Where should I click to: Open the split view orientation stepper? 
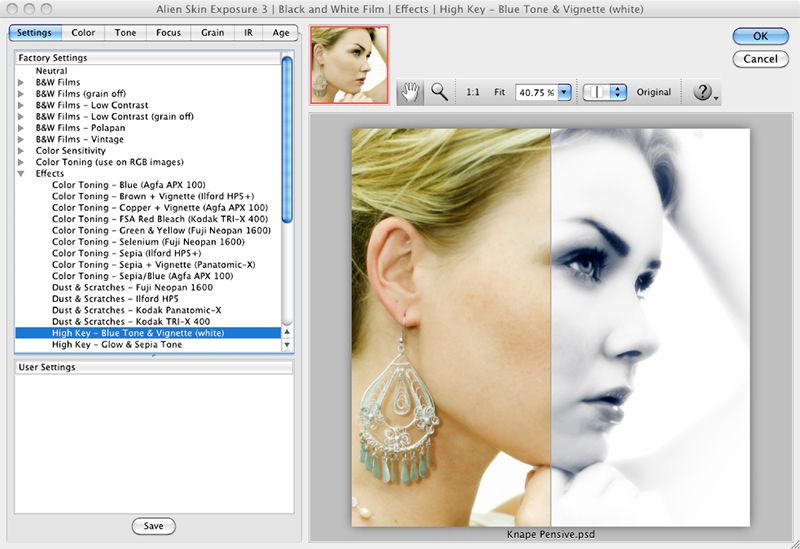point(618,92)
